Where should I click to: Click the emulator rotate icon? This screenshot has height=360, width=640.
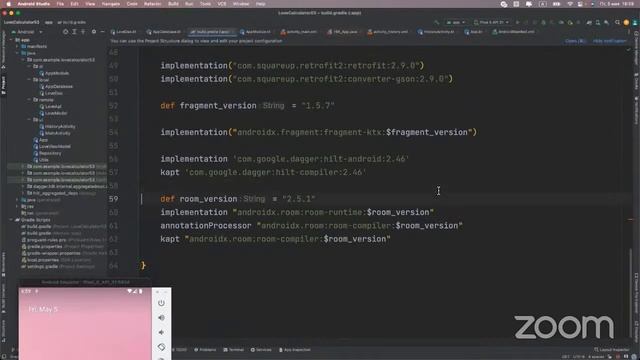[x=162, y=347]
